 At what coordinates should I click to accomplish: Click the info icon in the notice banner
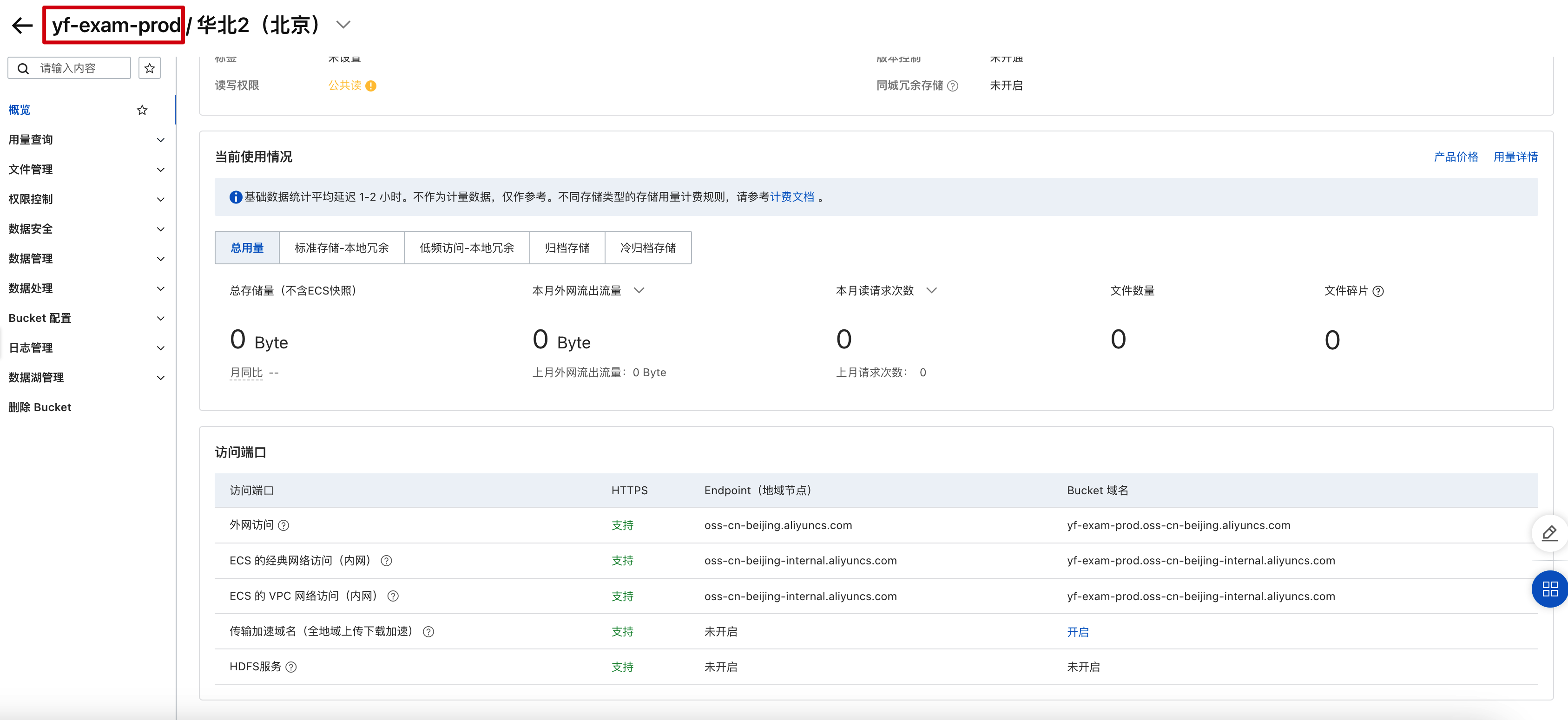pos(236,197)
